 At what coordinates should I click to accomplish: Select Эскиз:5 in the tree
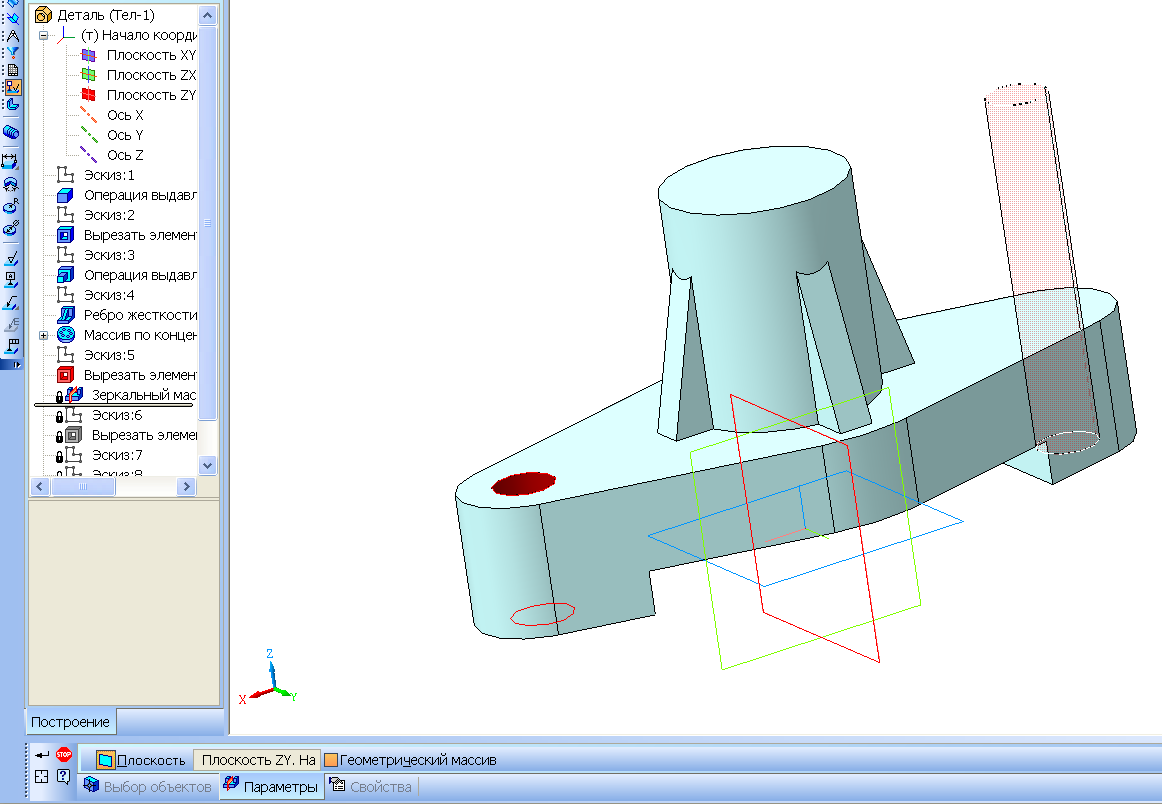[109, 355]
